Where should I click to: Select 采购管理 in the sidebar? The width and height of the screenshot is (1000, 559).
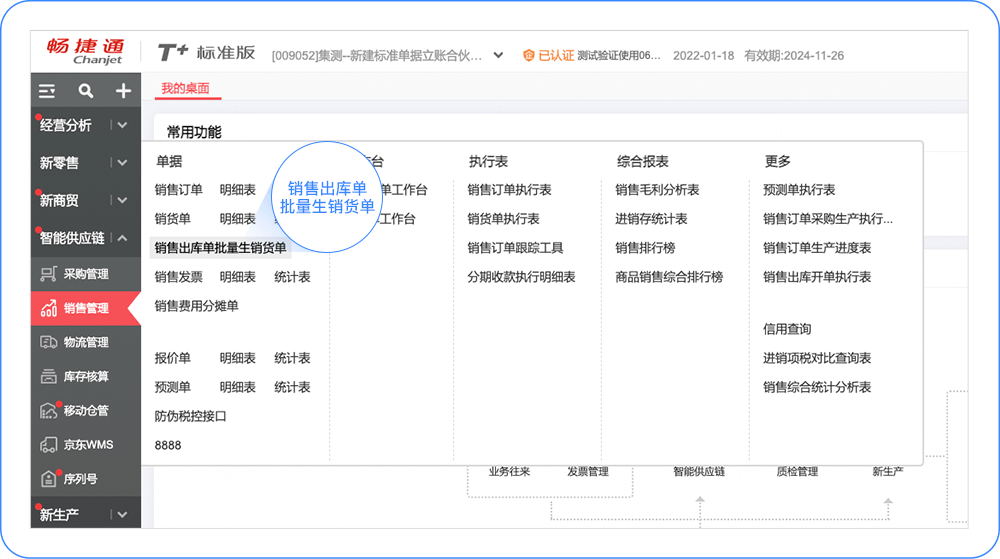(x=86, y=274)
